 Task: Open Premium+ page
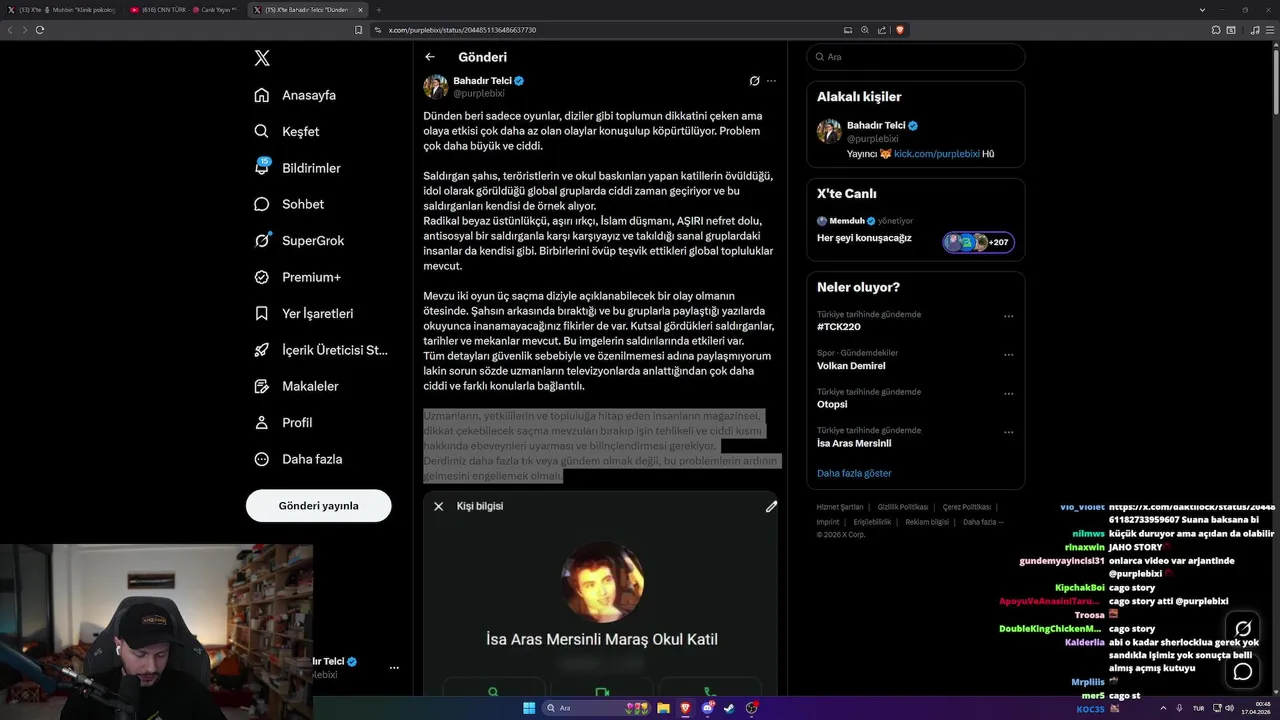(x=297, y=277)
